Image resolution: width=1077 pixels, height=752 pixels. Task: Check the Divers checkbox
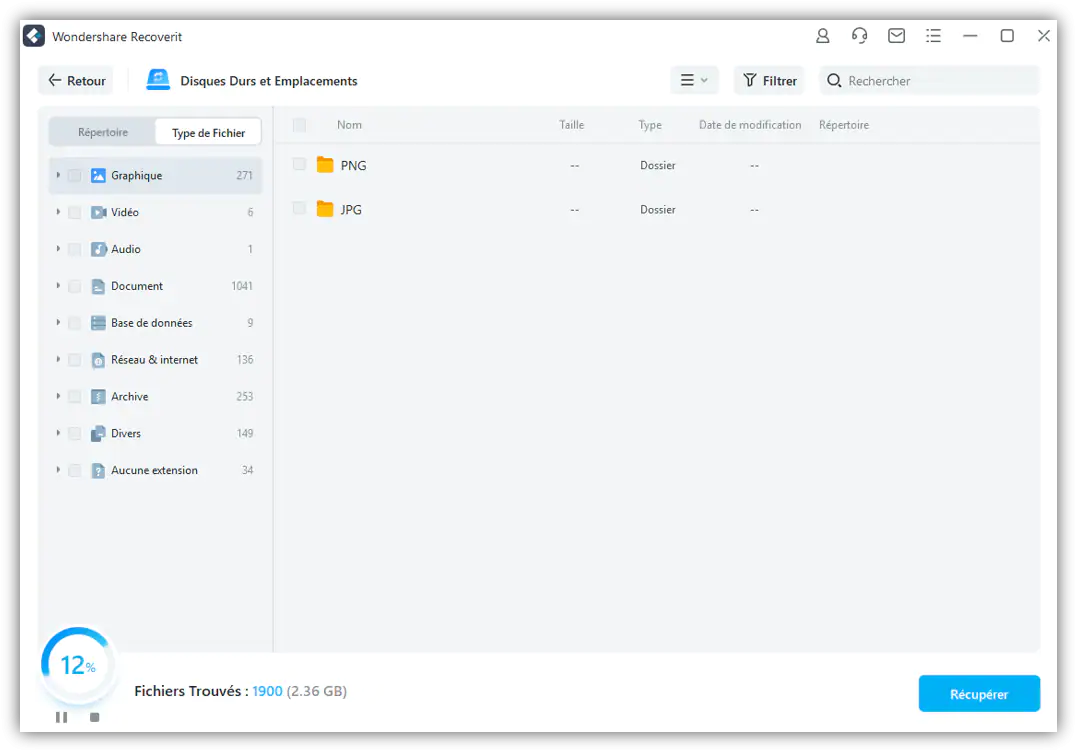coord(75,433)
